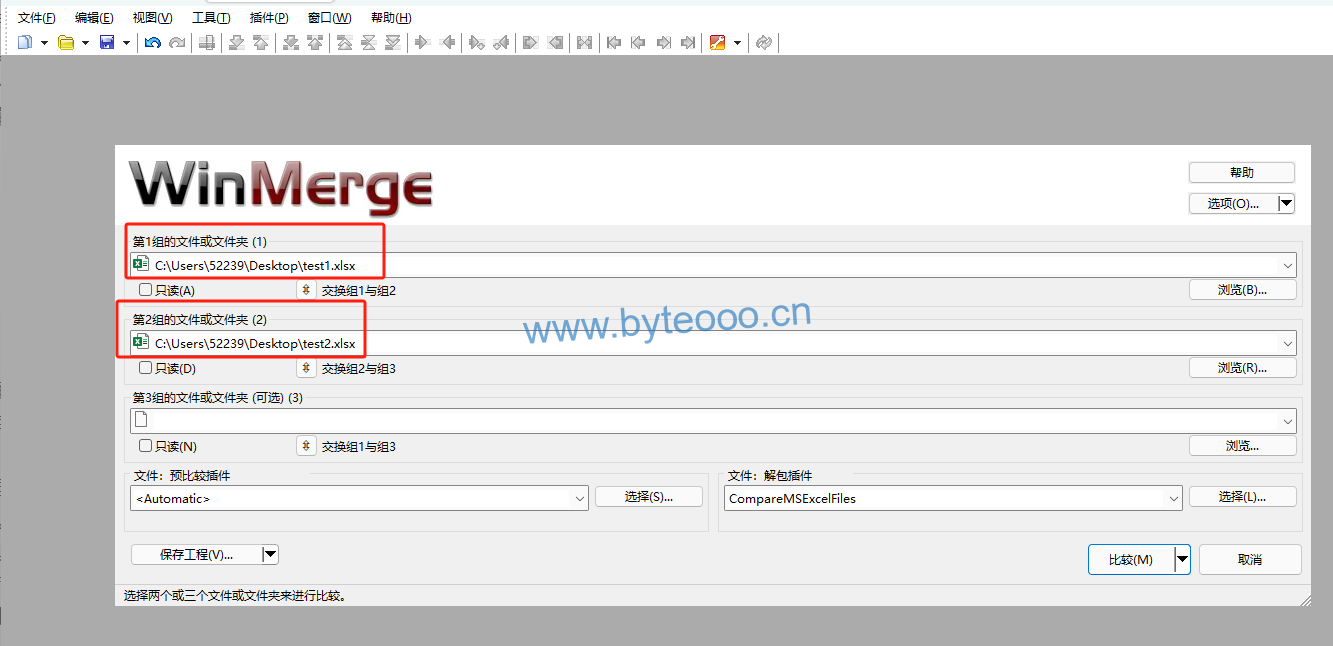Click the Save floppy-disk toolbar icon
Image resolution: width=1333 pixels, height=646 pixels.
tap(107, 42)
